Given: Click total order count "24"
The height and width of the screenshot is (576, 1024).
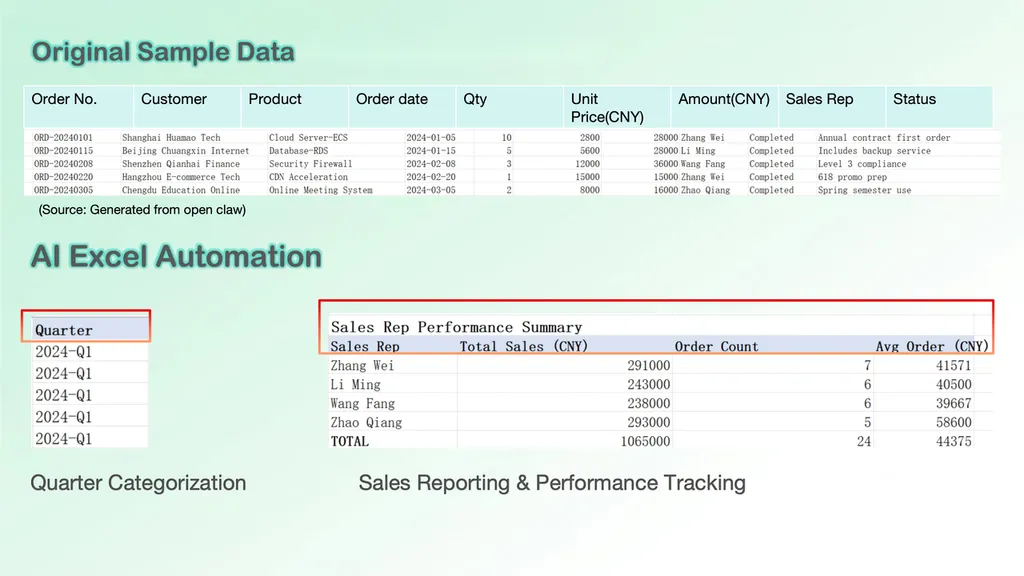Looking at the screenshot, I should (864, 441).
